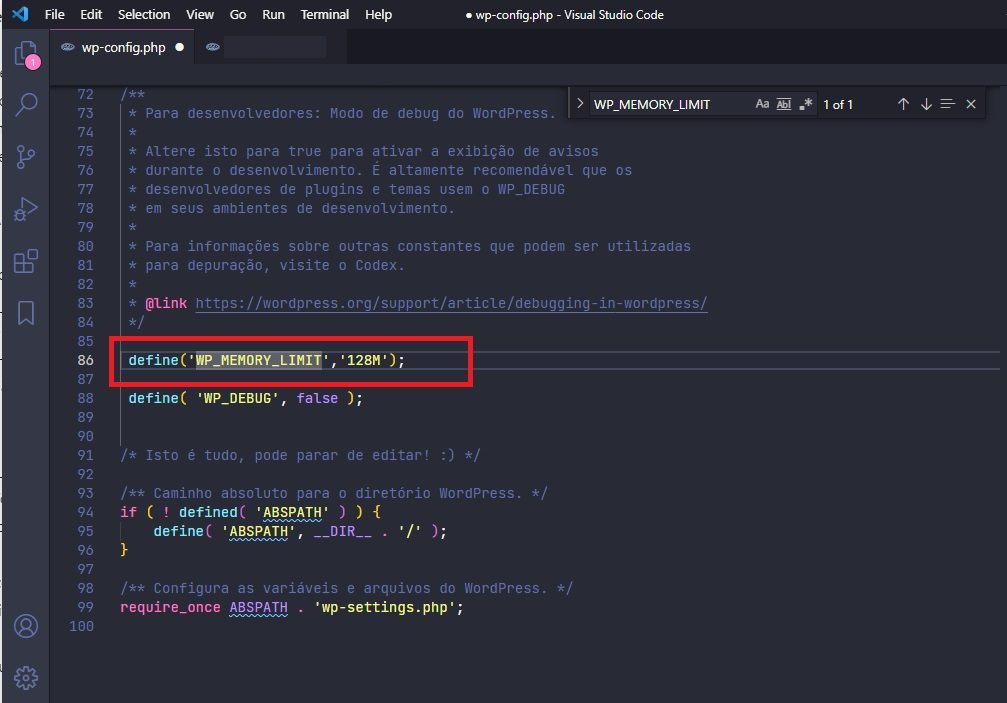Open the Search view in activity bar
The image size is (1007, 703).
[x=26, y=104]
